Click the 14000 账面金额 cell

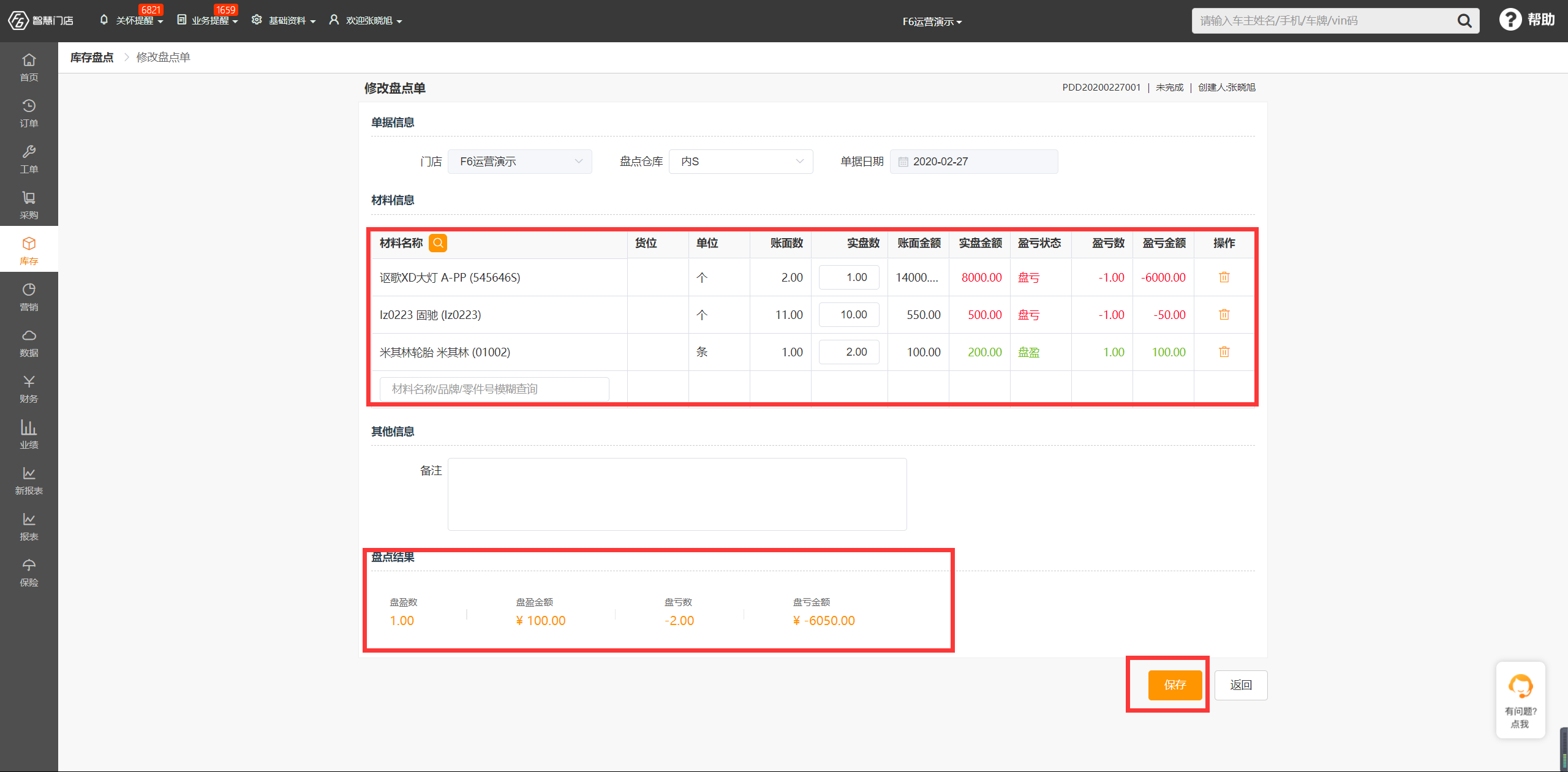pos(917,277)
